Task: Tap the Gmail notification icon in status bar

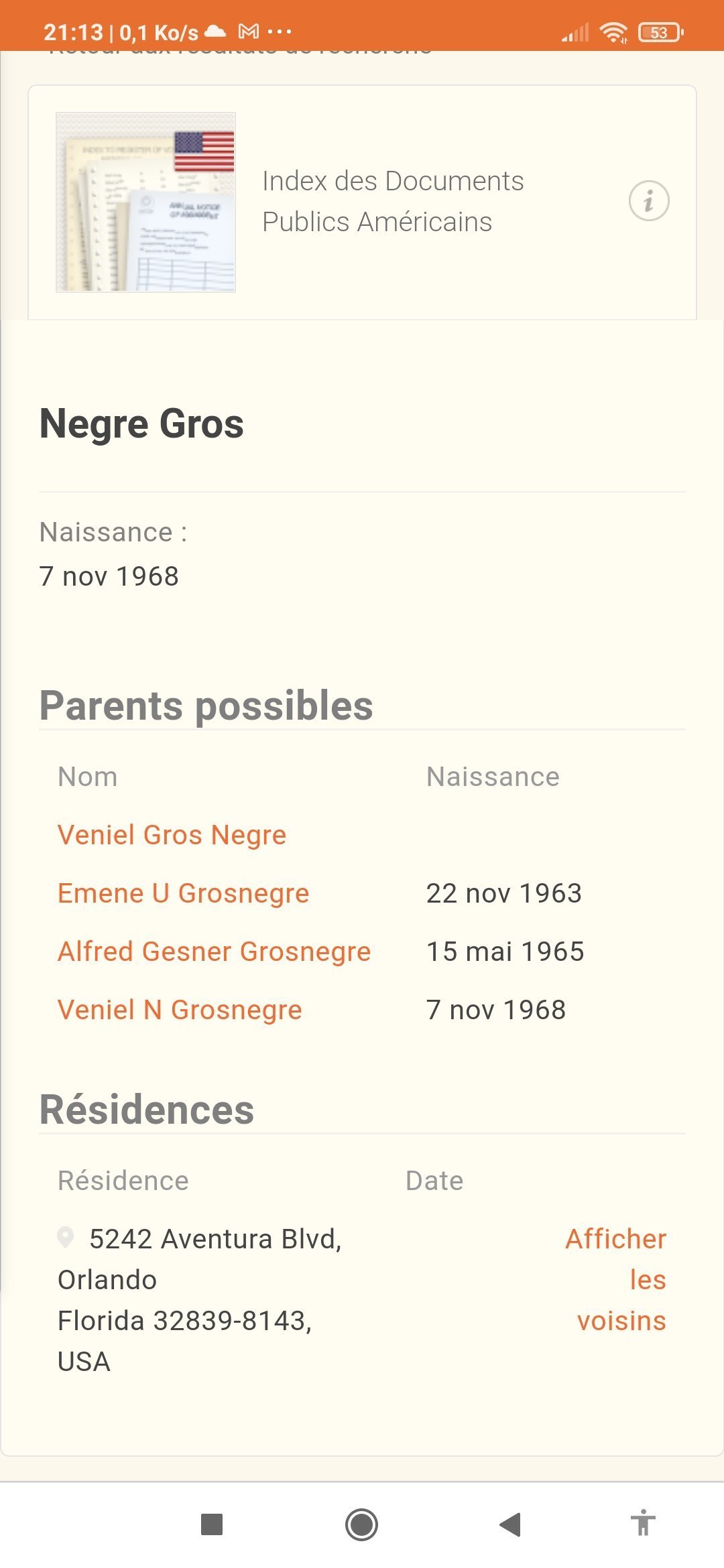Action: (249, 31)
